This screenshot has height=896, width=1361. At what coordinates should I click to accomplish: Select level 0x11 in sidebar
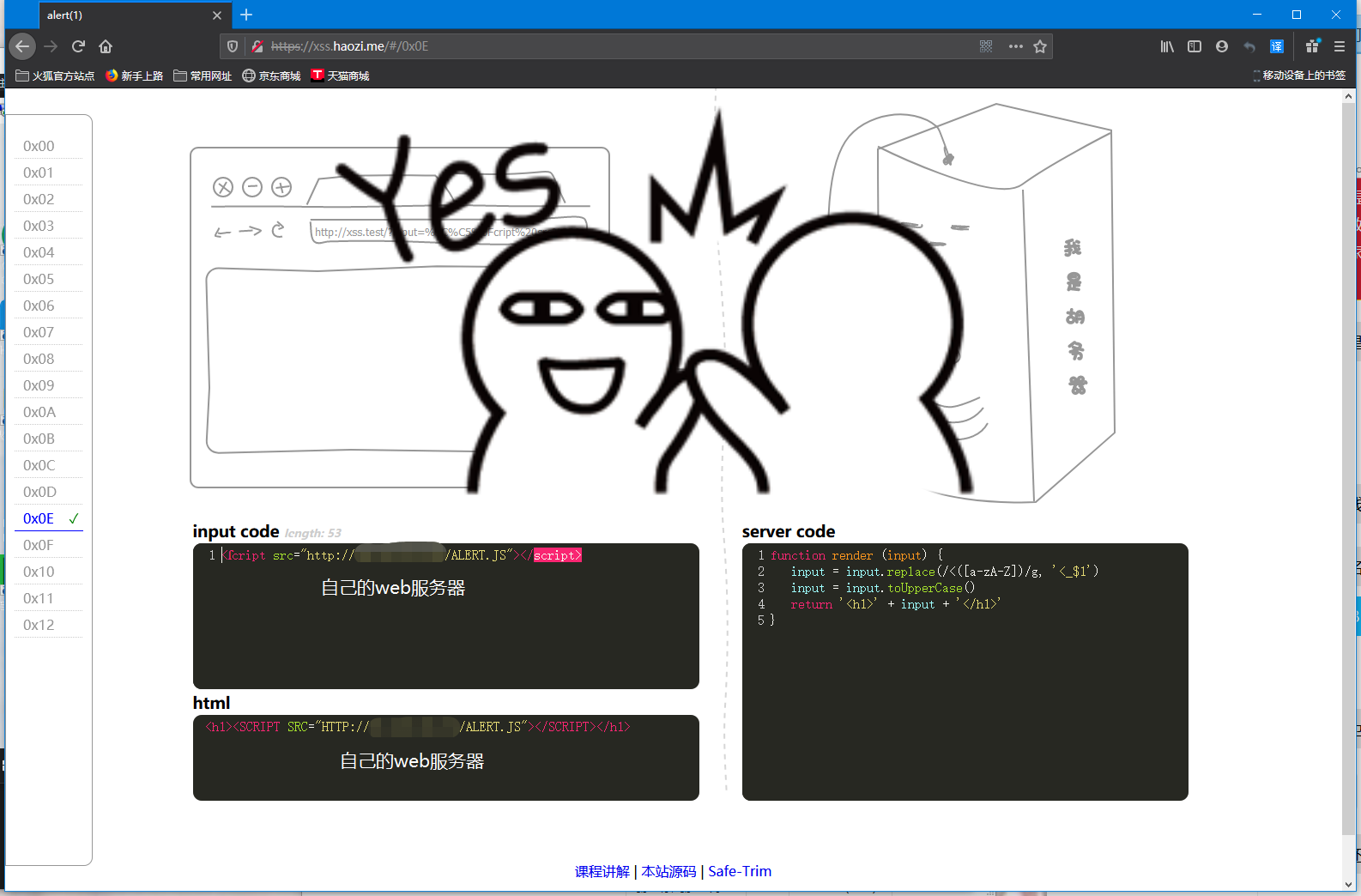[x=49, y=598]
